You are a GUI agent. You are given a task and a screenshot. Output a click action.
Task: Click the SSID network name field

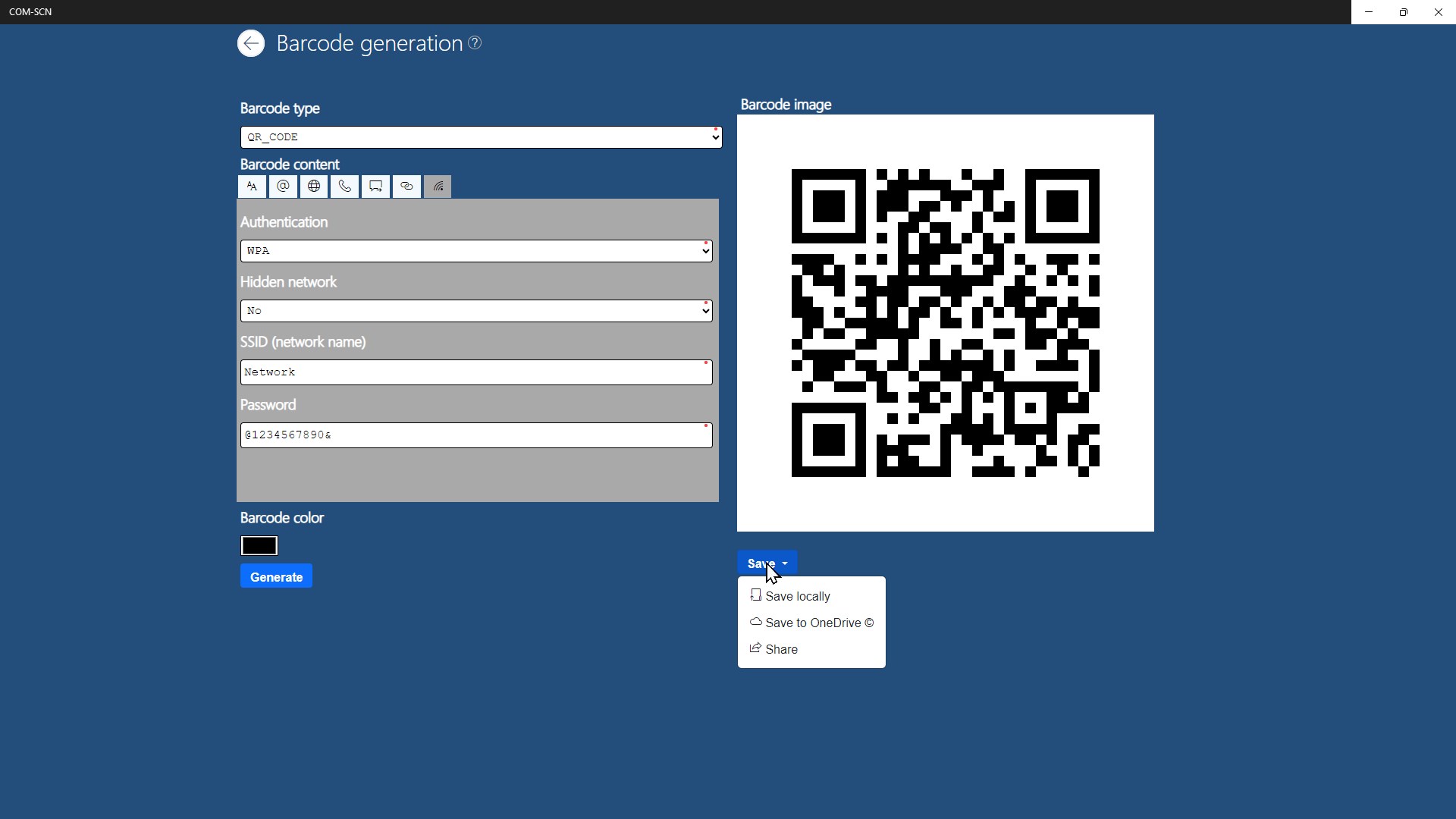(x=476, y=372)
